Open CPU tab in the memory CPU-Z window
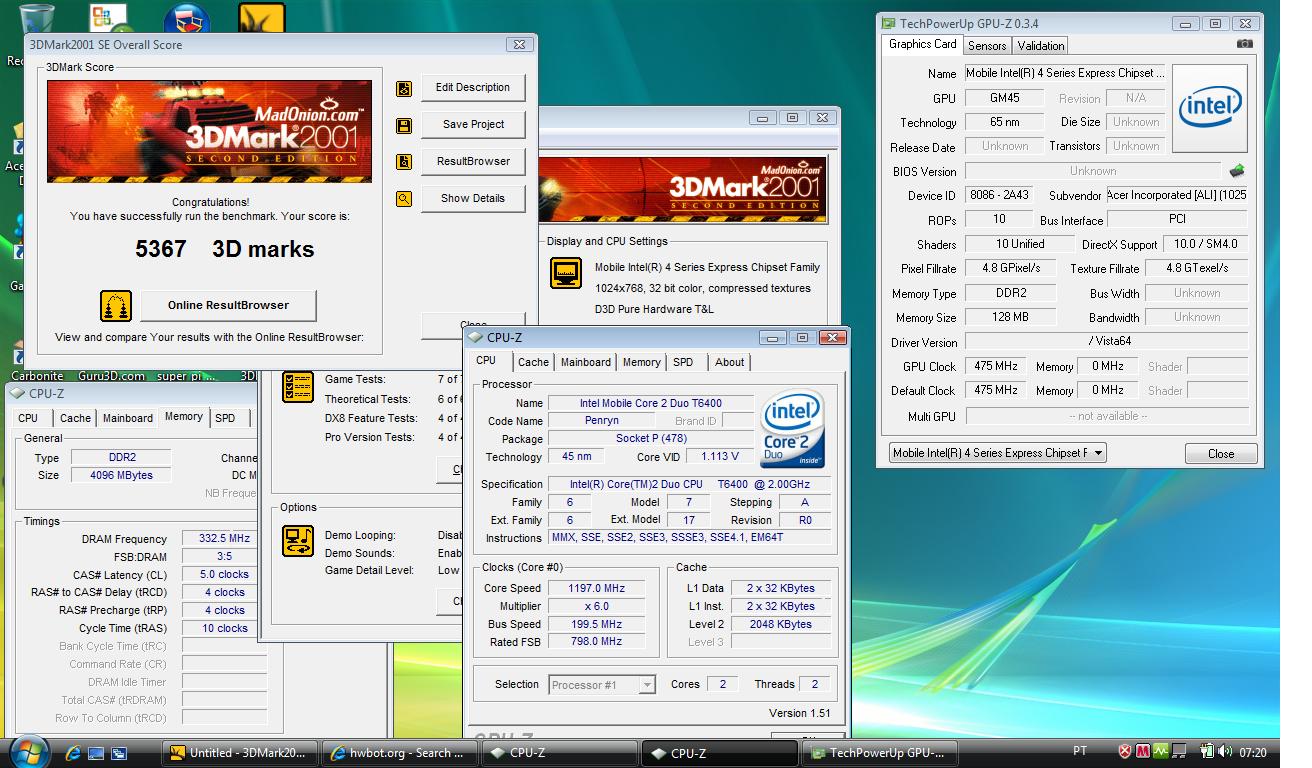 click(28, 418)
